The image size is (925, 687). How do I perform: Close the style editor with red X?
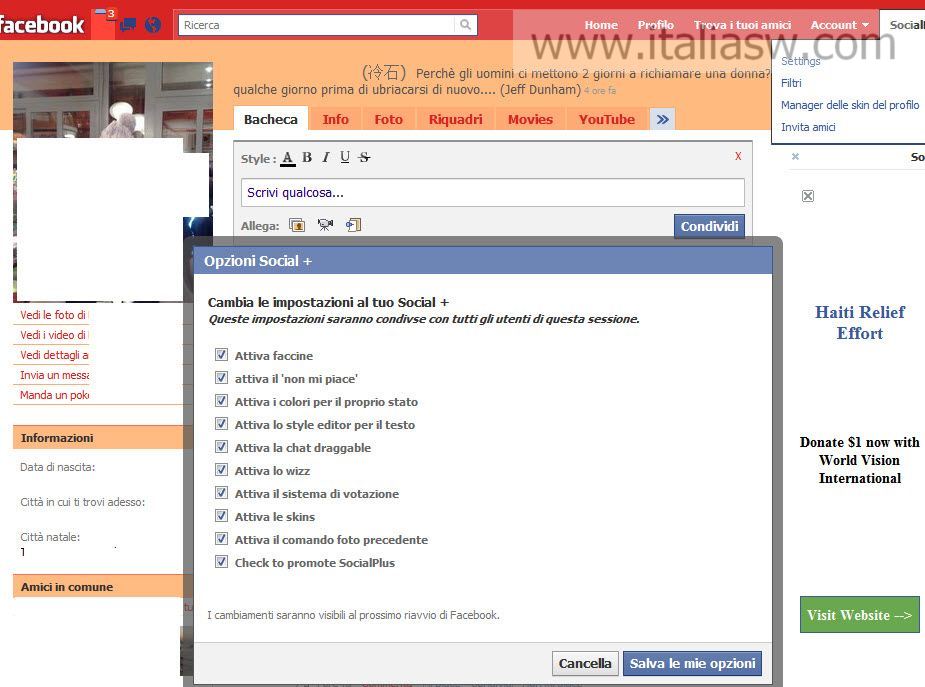point(738,156)
